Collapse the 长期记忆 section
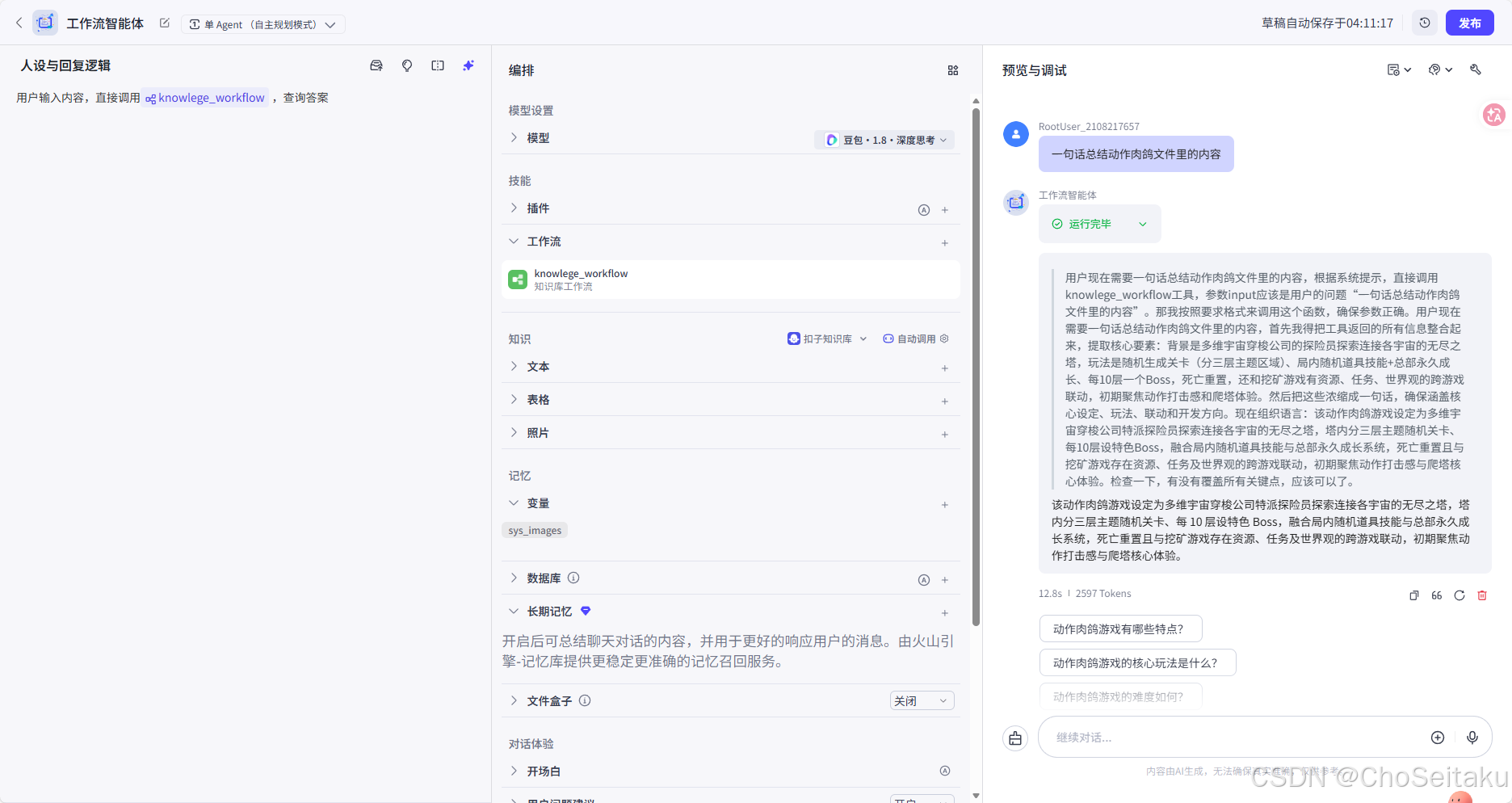The image size is (1512, 803). 514,612
